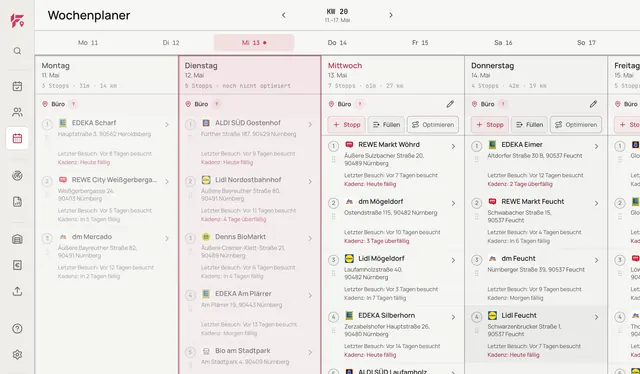Open the calendar check icon in sidebar

17,86
